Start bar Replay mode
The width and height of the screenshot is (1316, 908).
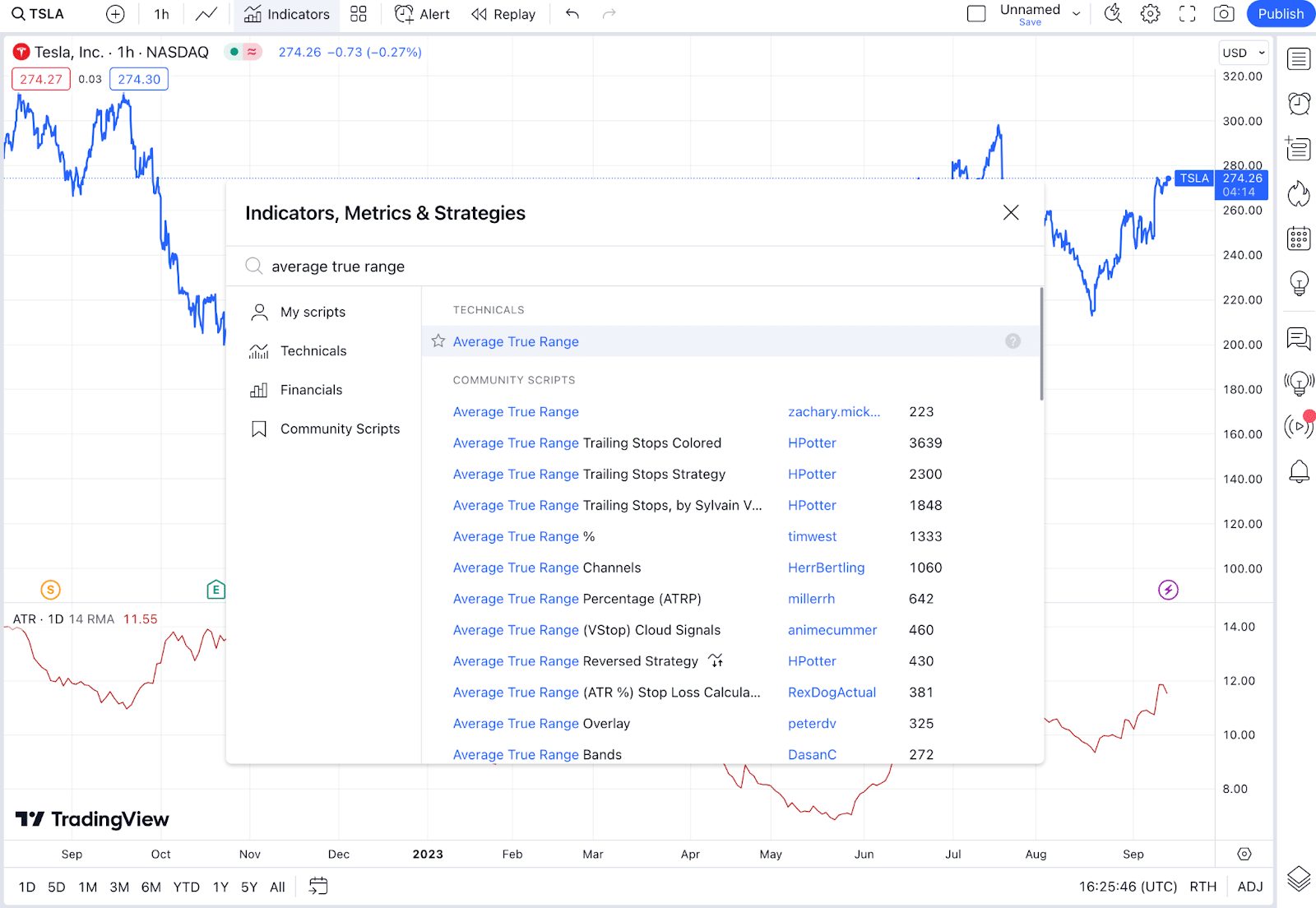pyautogui.click(x=503, y=14)
